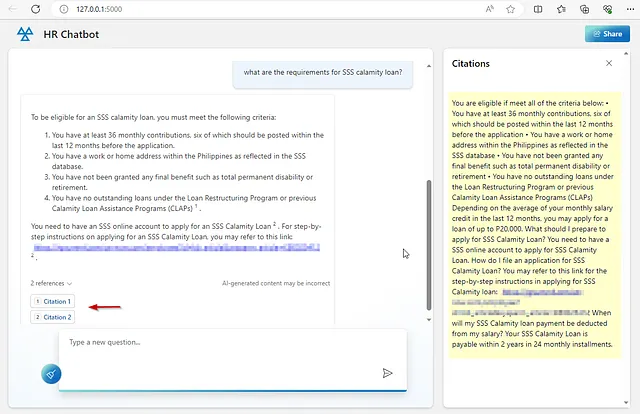Focus the Type a new question input
Screen dimensions: 640x414
(x=233, y=359)
